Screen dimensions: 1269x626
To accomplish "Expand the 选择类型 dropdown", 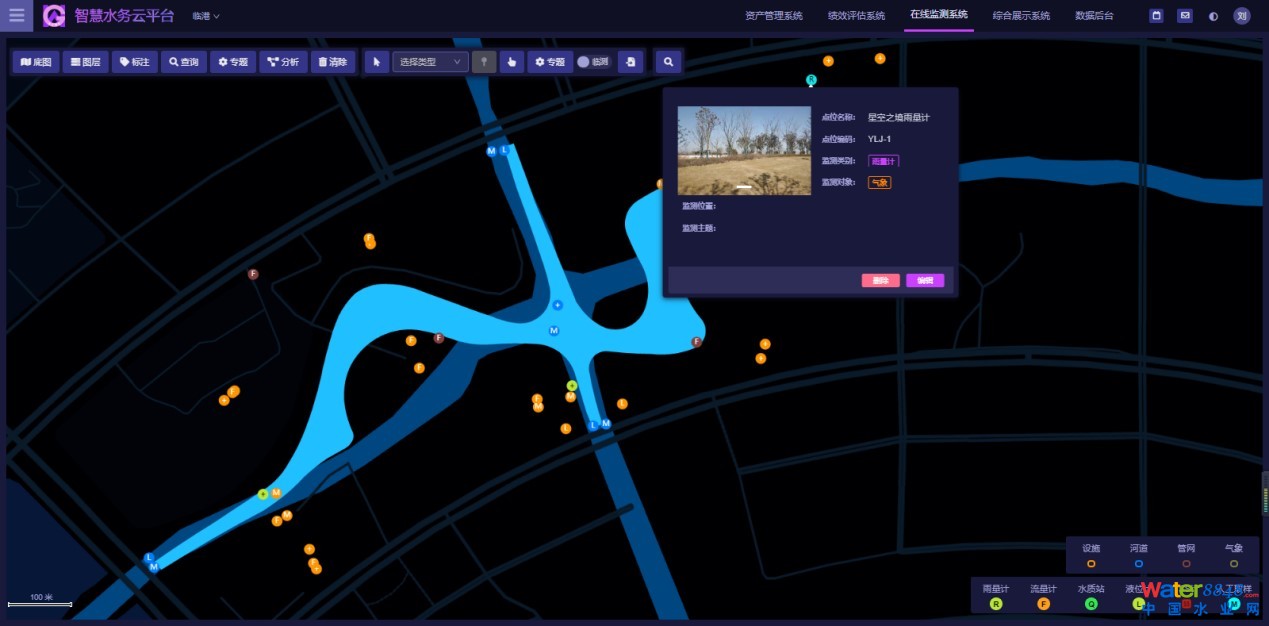I will click(x=430, y=62).
